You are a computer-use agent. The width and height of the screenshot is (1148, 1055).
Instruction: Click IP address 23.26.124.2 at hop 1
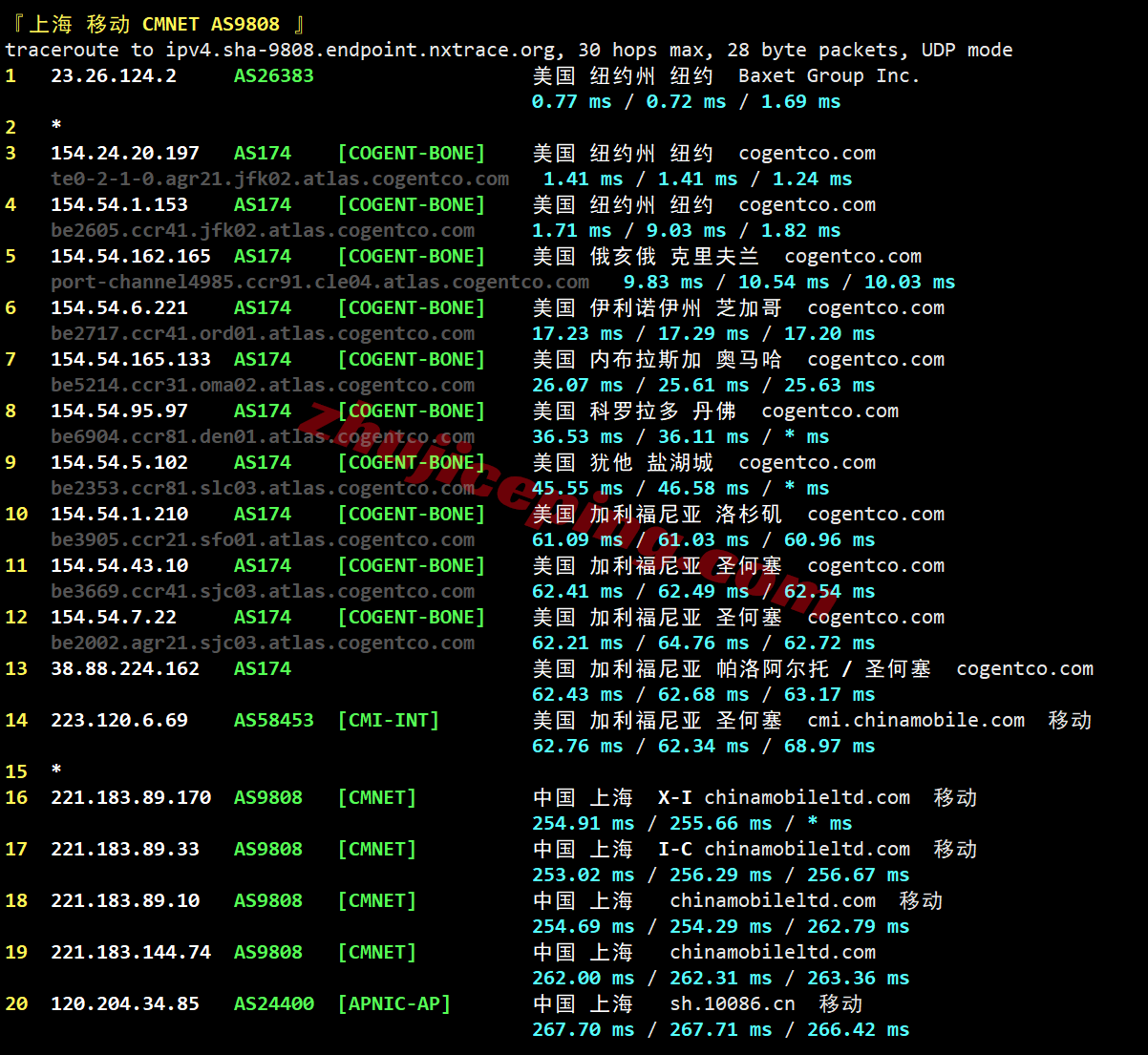(114, 75)
